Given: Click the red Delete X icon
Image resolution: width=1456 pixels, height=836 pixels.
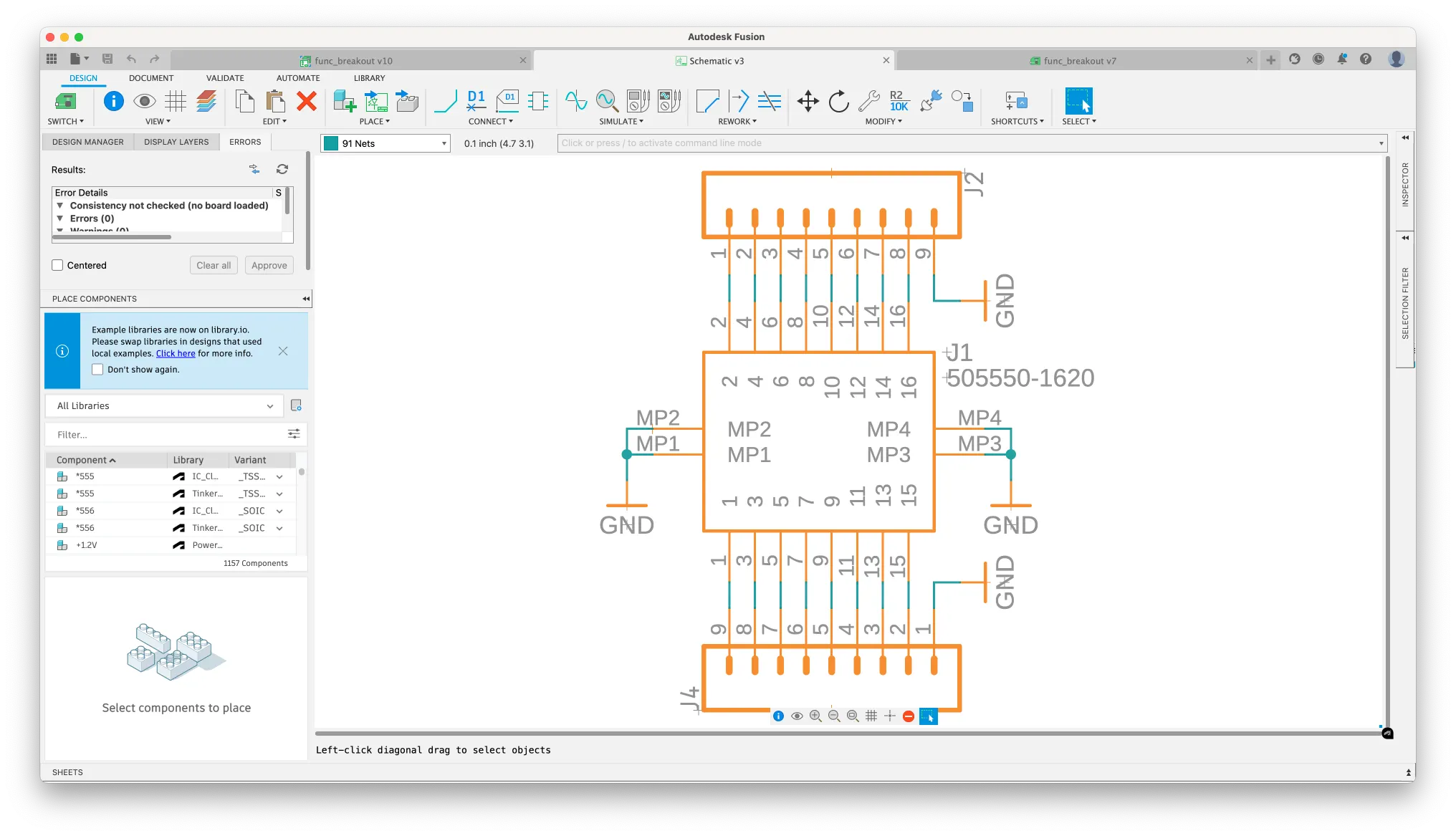Looking at the screenshot, I should (x=307, y=101).
